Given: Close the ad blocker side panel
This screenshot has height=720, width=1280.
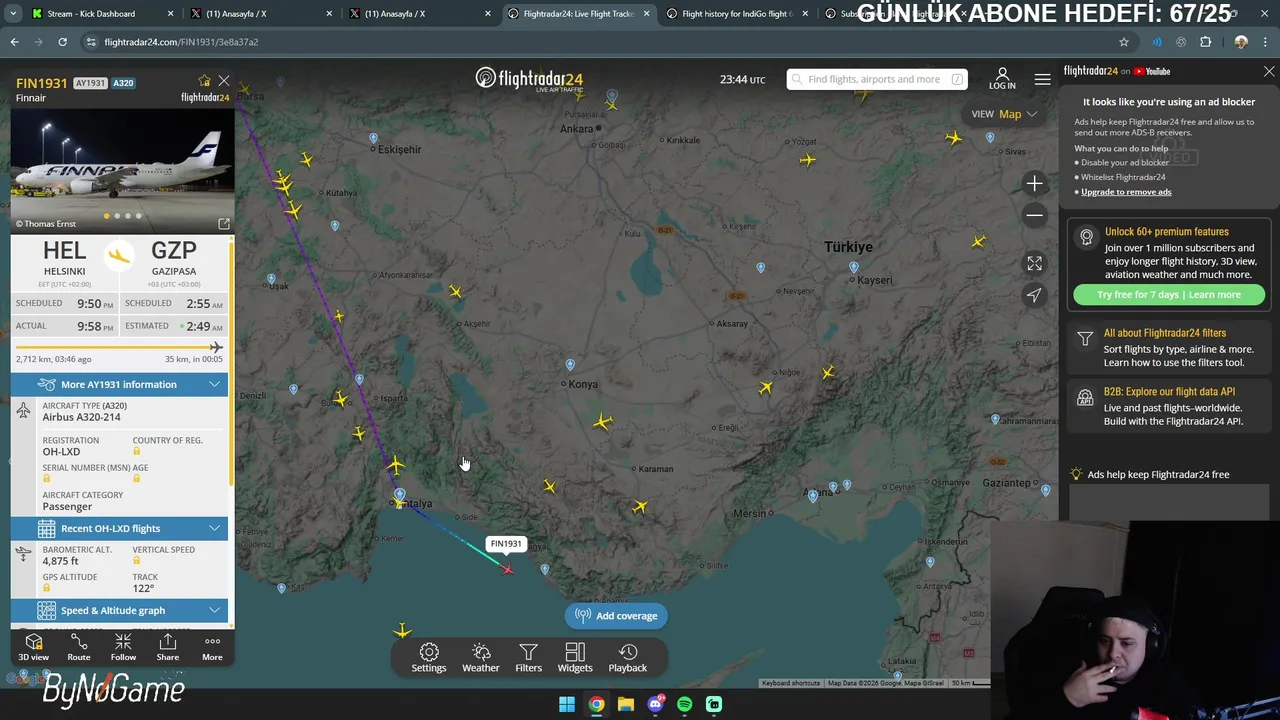Looking at the screenshot, I should [x=1269, y=72].
